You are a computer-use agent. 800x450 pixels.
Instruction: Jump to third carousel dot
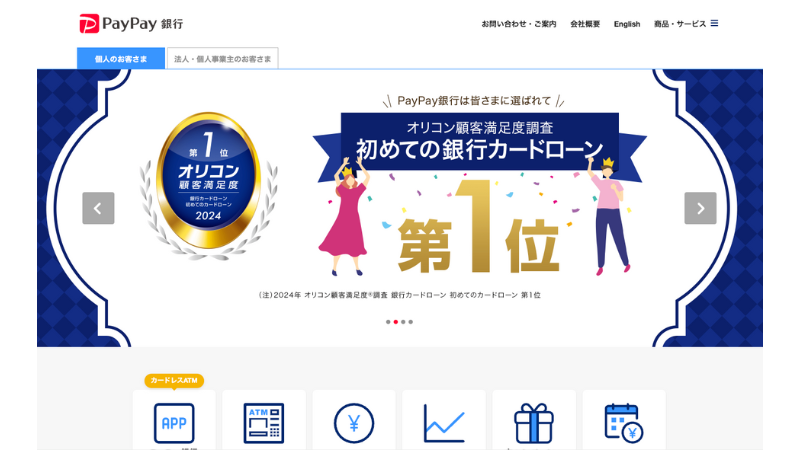click(x=403, y=322)
